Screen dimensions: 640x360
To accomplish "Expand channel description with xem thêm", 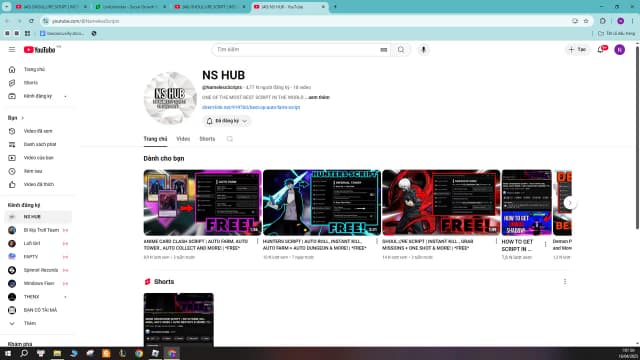I will (319, 98).
